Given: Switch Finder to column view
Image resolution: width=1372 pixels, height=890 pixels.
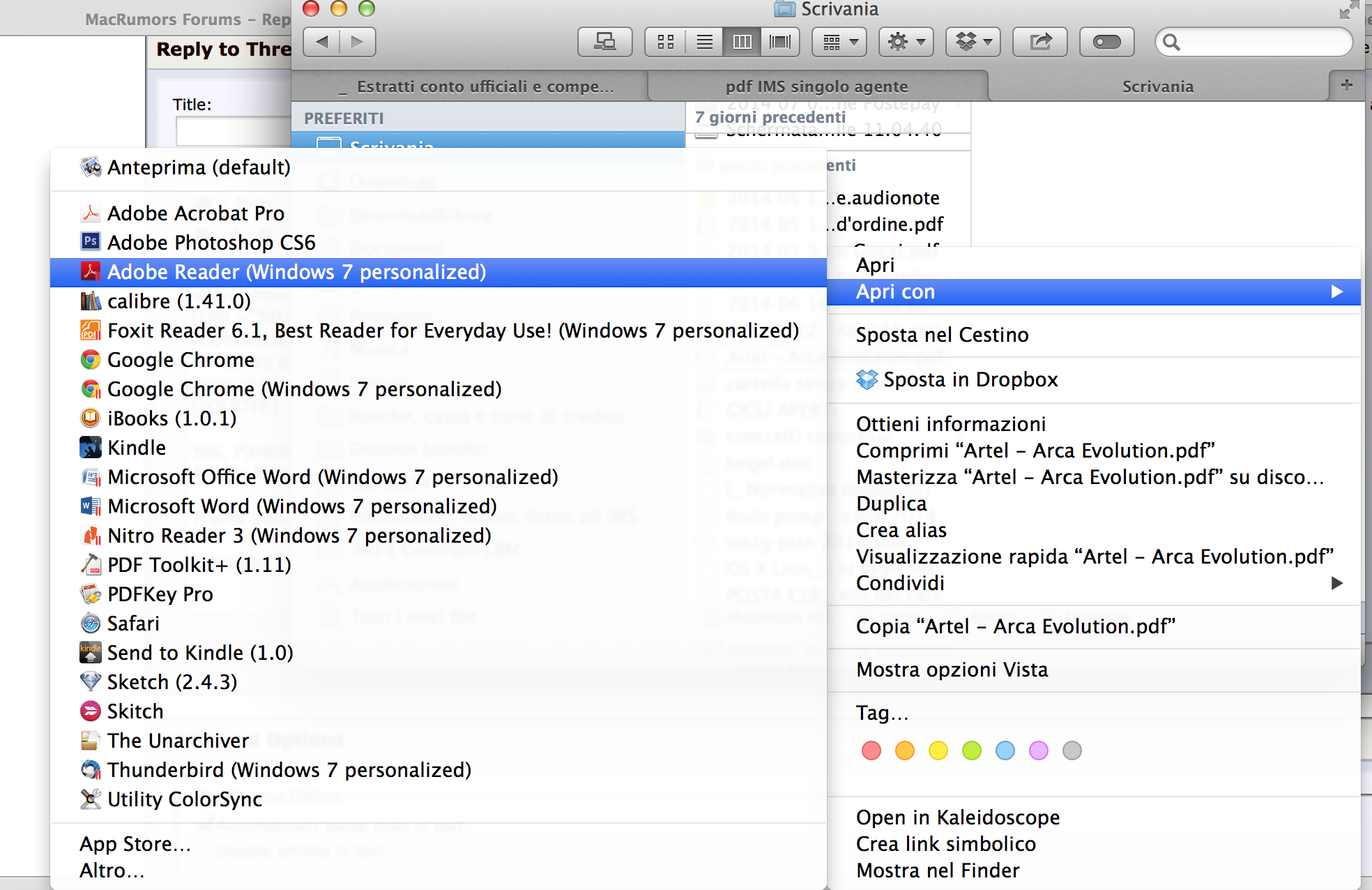Looking at the screenshot, I should click(742, 42).
